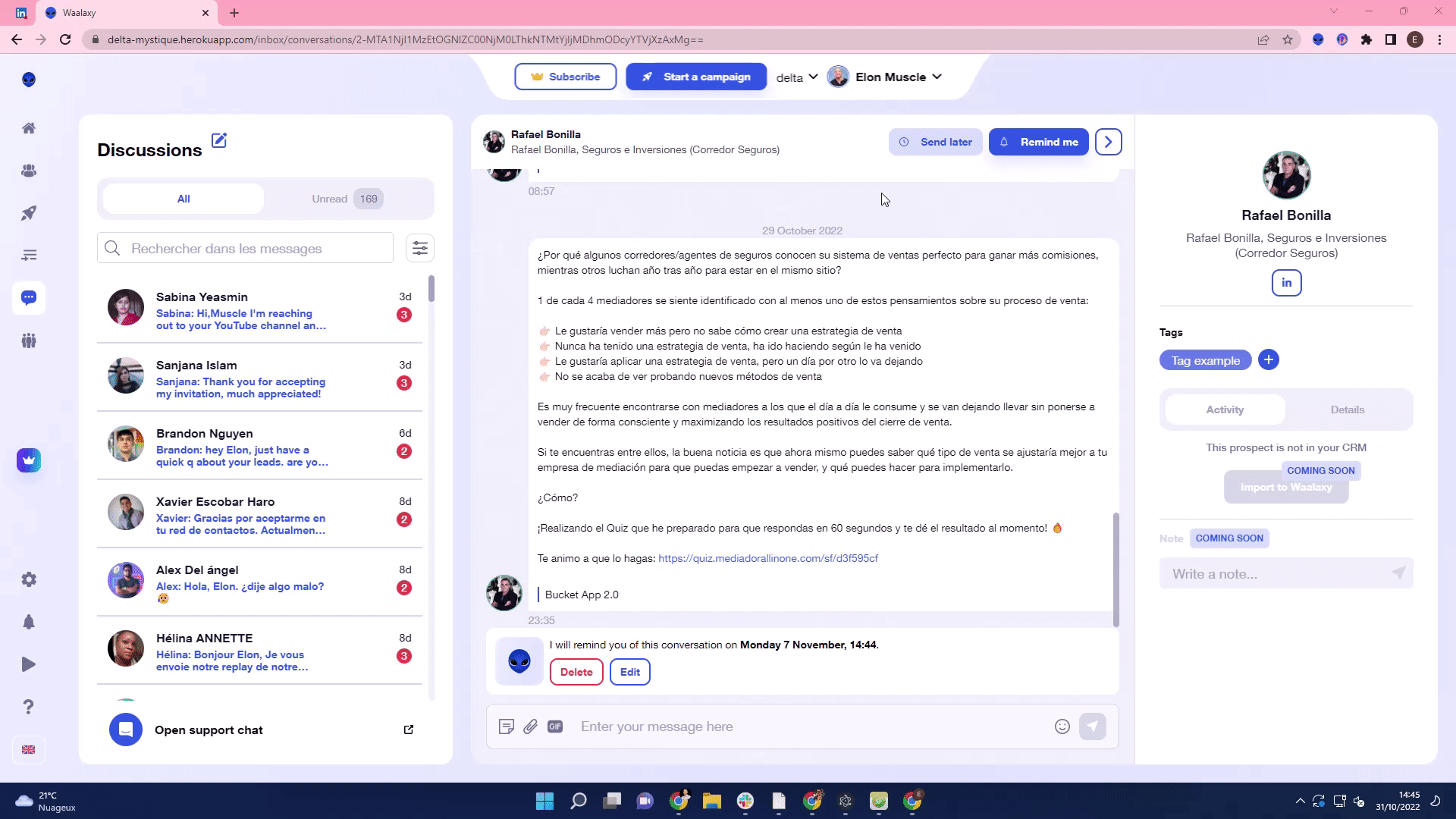The image size is (1456, 819).
Task: Attach a file with the paperclip icon
Action: point(531,726)
